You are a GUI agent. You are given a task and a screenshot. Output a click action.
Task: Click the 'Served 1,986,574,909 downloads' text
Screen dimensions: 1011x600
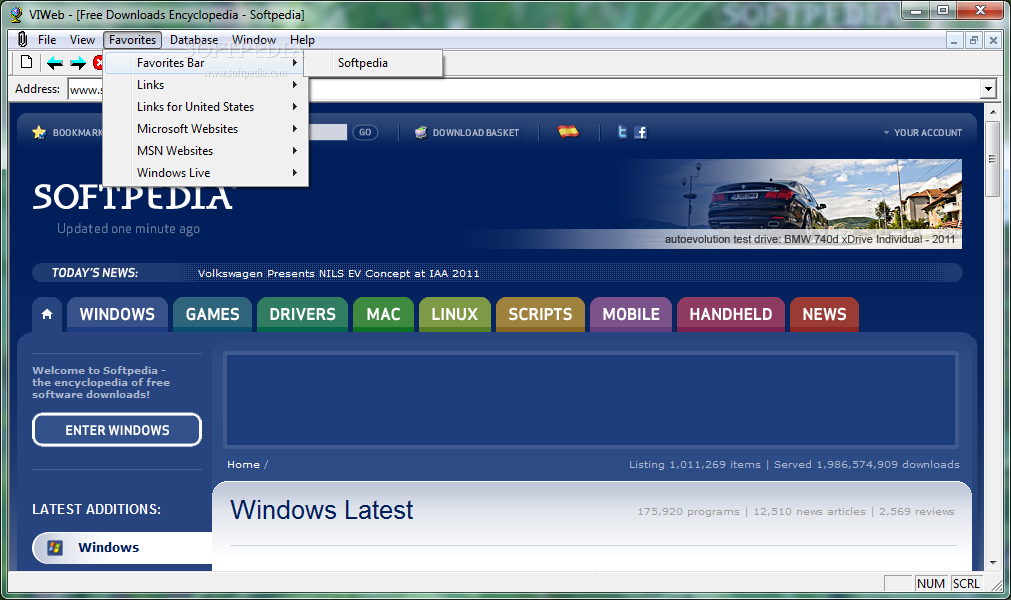tap(867, 464)
